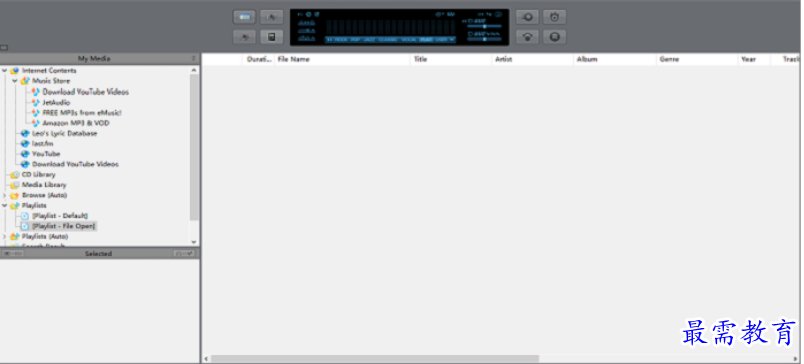Click the Selected panel title
804x364 pixels.
98,254
